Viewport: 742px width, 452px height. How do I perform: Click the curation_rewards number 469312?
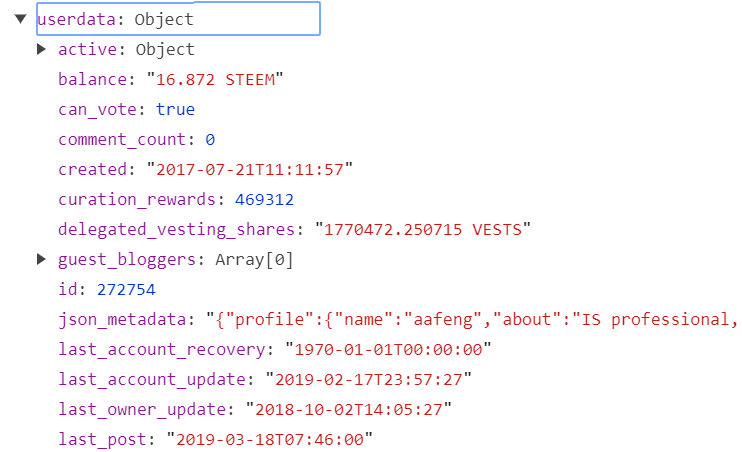pos(265,200)
